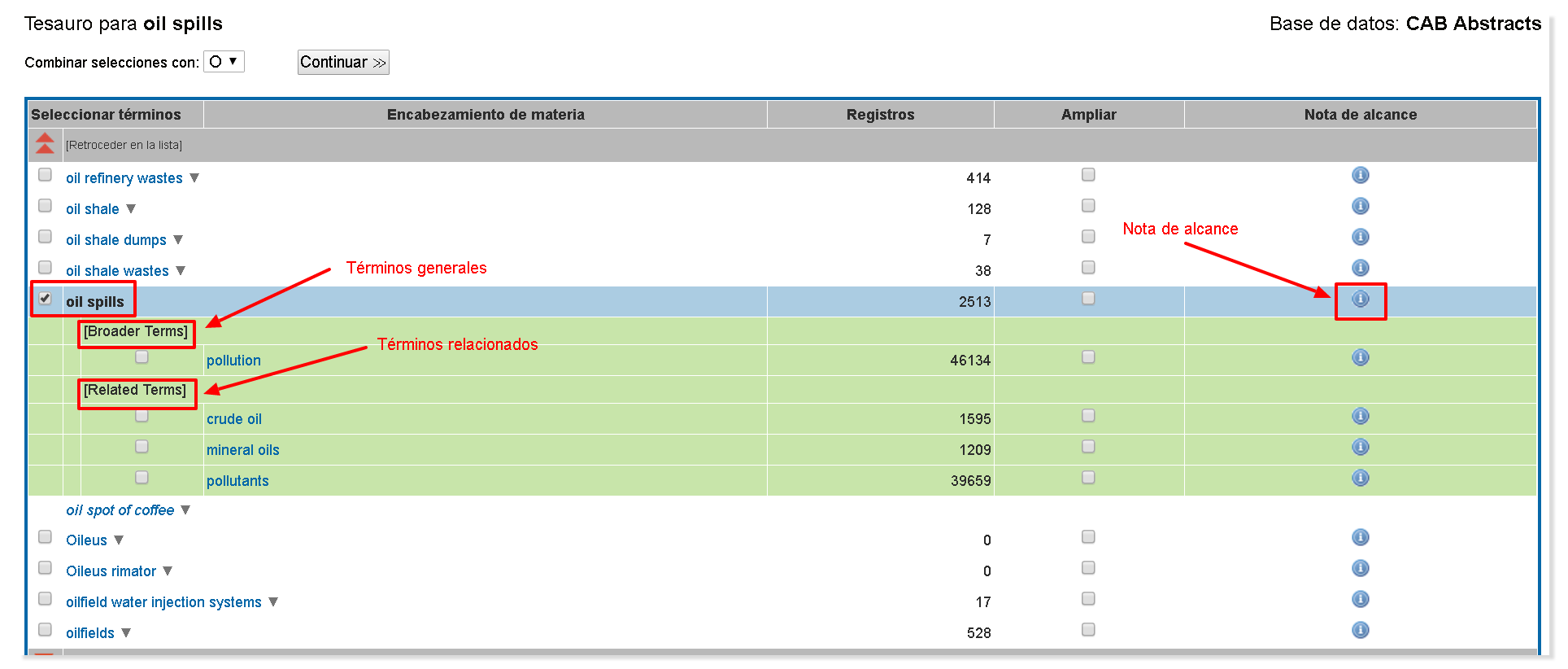Select the pollution broader term checkbox
1568x669 pixels.
click(142, 357)
